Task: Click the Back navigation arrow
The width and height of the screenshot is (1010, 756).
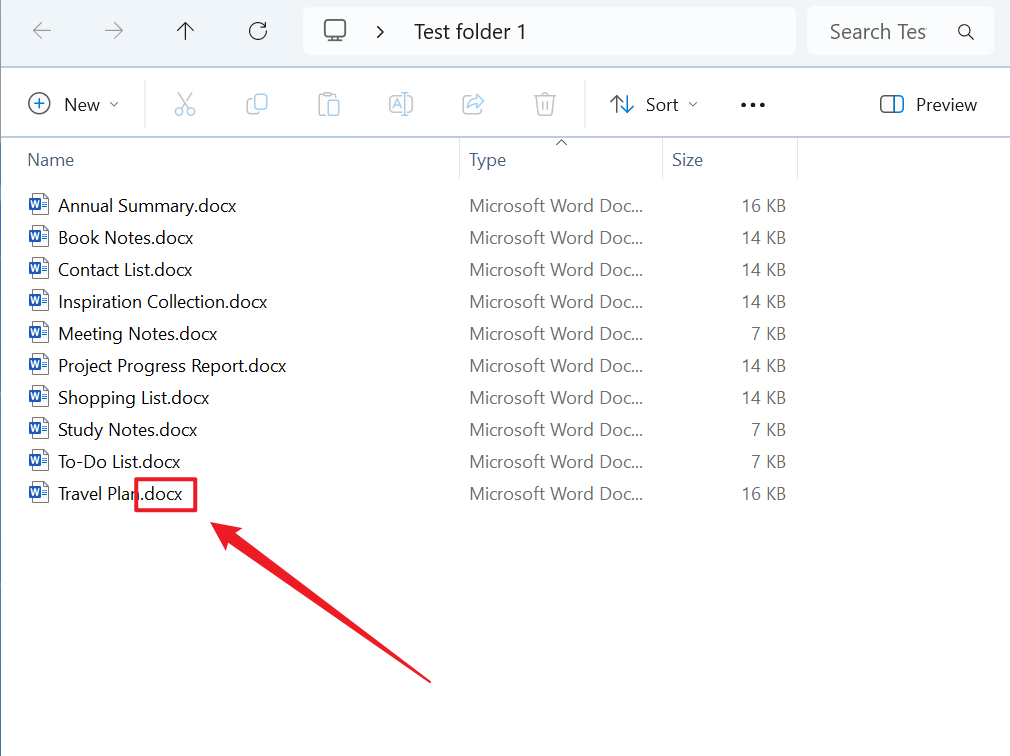Action: pyautogui.click(x=42, y=31)
